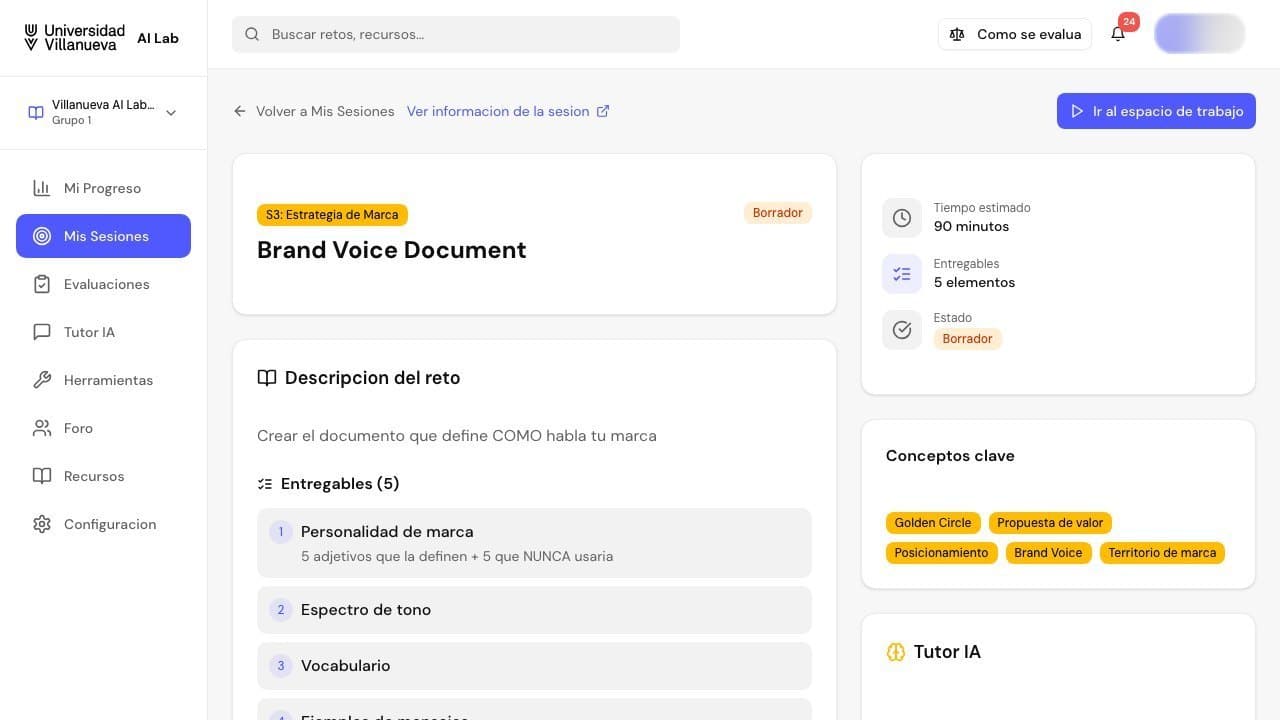This screenshot has width=1280, height=720.
Task: Open Mis Sesiones in the sidebar
Action: 103,236
